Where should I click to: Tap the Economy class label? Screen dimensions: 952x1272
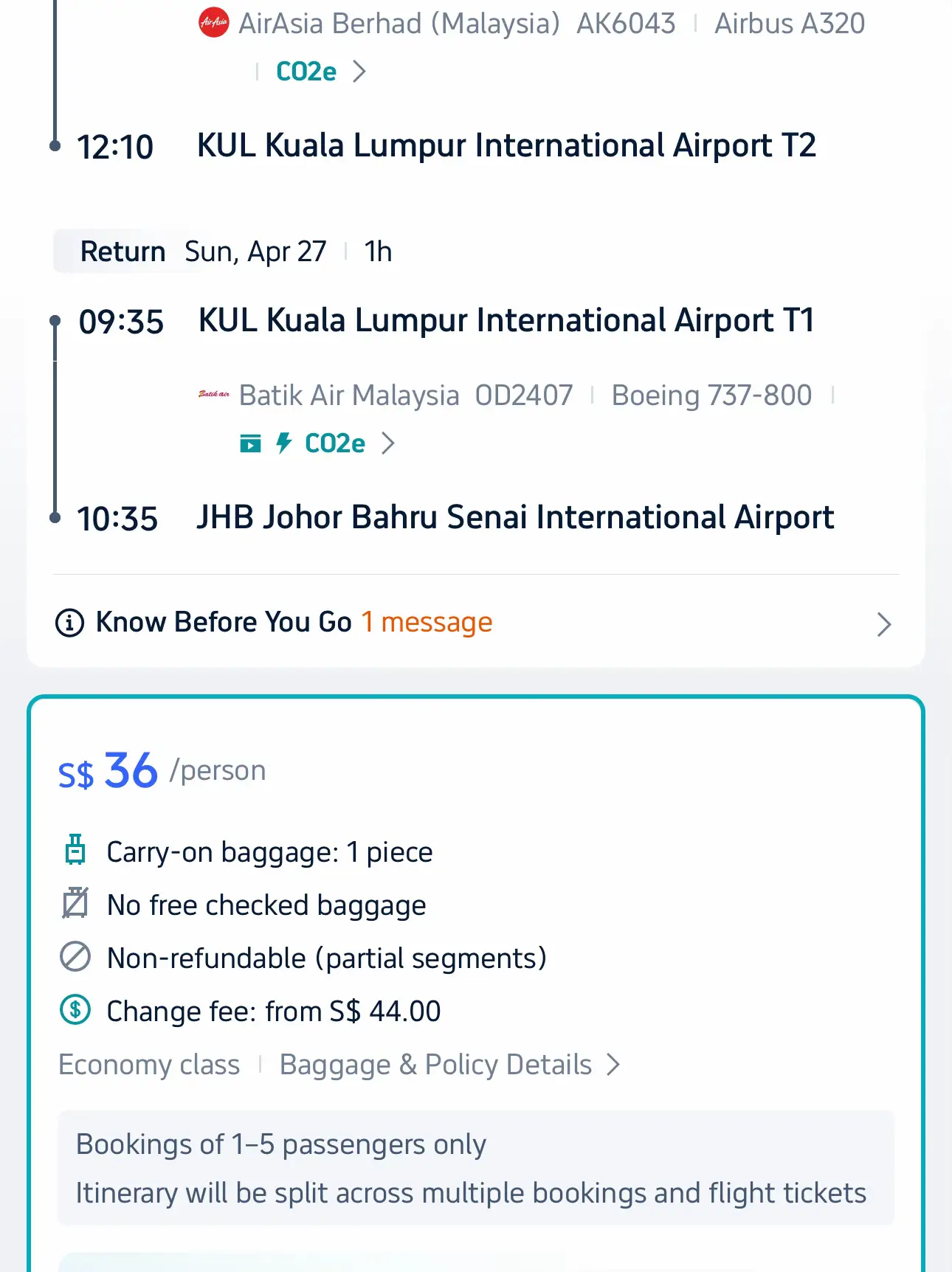[149, 1065]
